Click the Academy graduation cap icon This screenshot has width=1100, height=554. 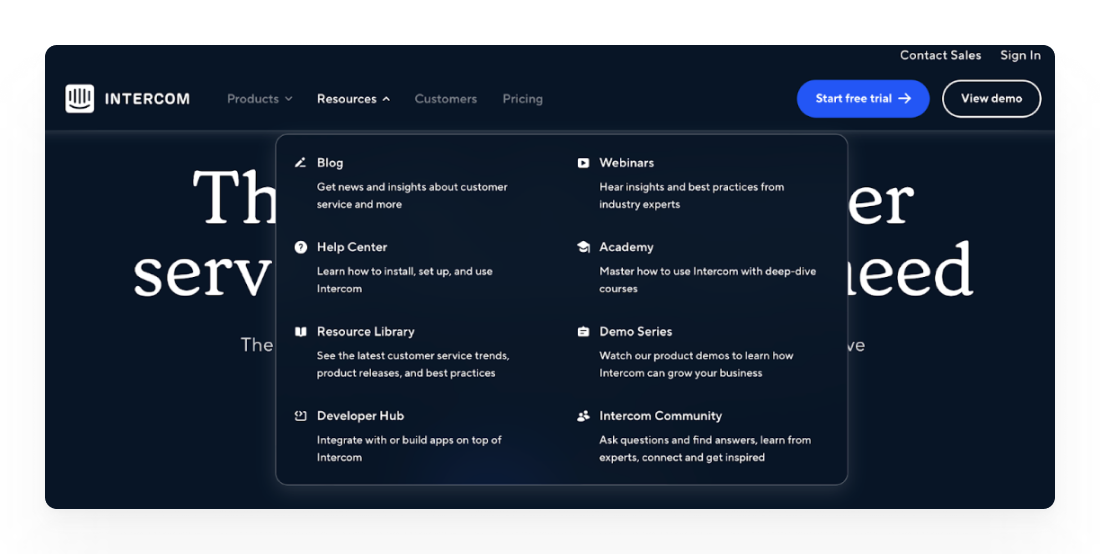tap(583, 247)
